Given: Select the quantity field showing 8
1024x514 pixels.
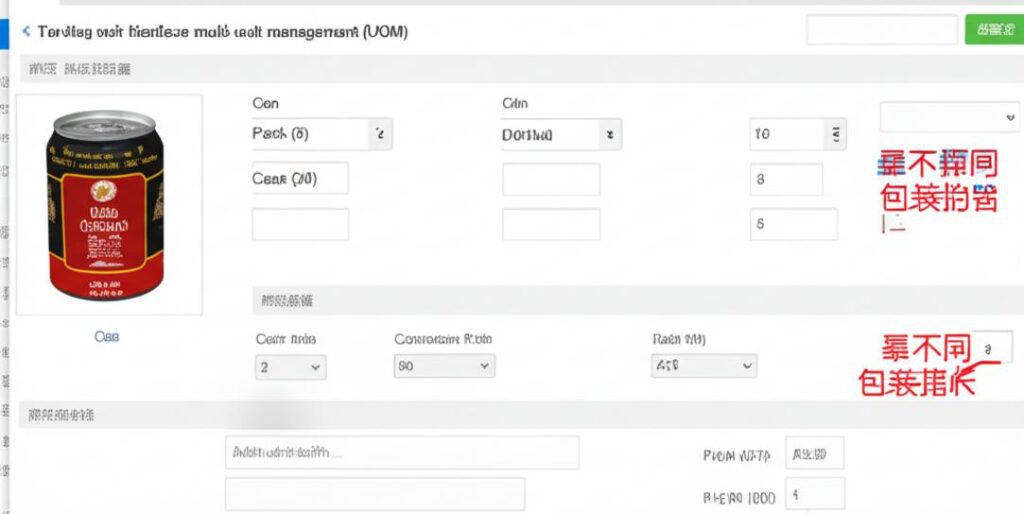Looking at the screenshot, I should [x=786, y=180].
